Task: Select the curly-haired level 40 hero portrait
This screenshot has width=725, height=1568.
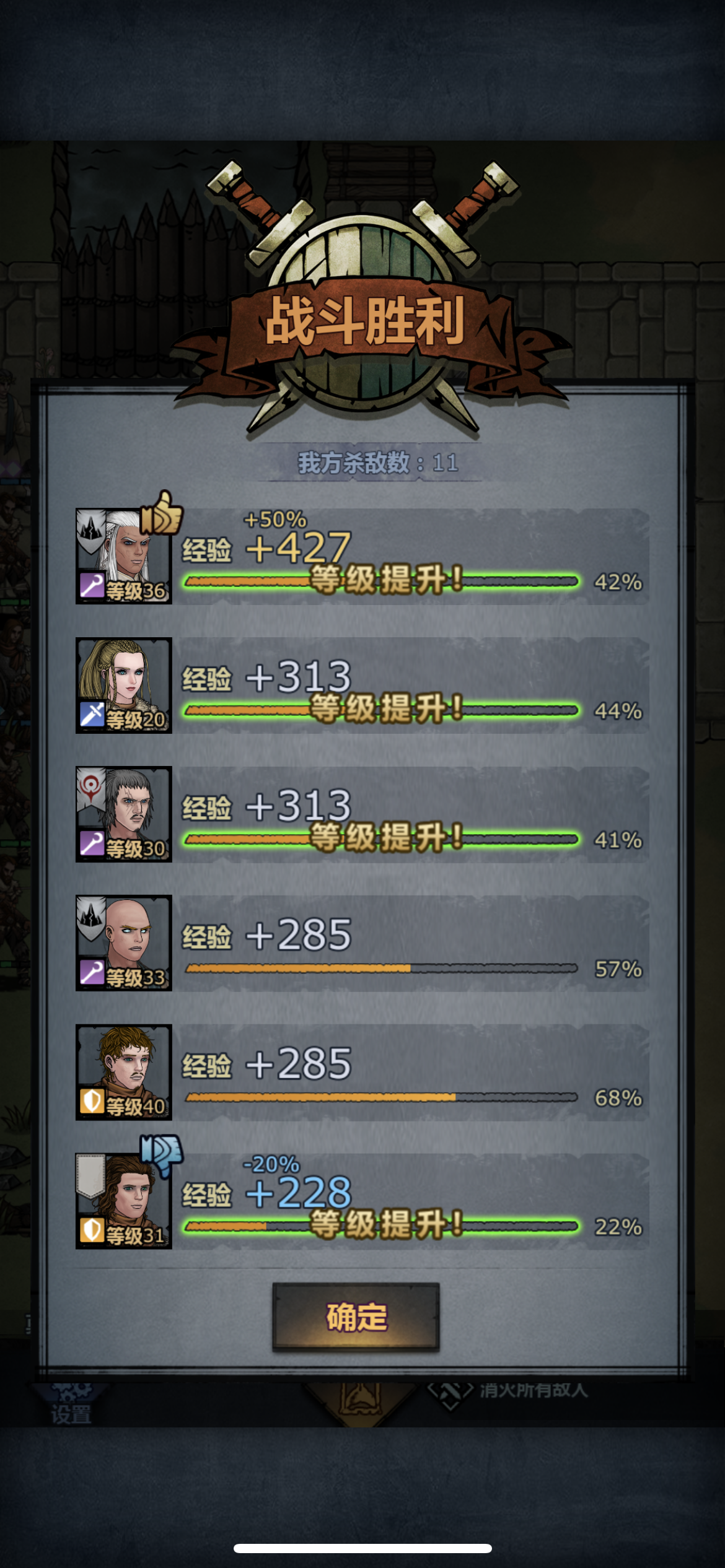Action: [124, 1072]
